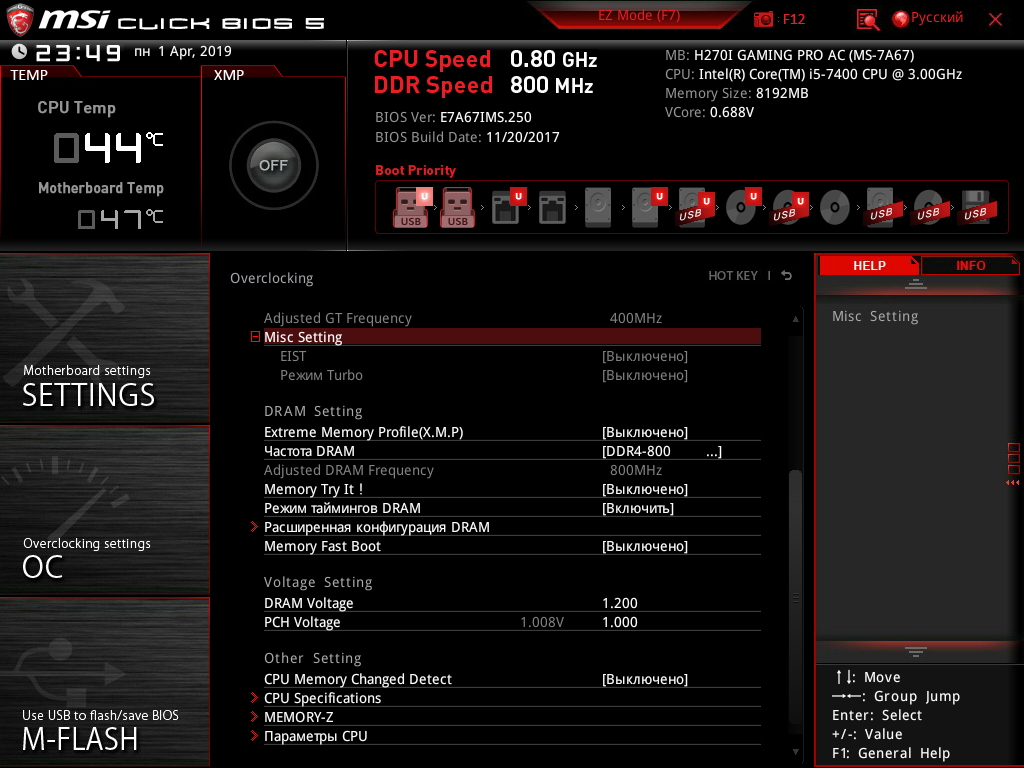
Task: Select the USB floppy boot device
Action: click(x=976, y=207)
